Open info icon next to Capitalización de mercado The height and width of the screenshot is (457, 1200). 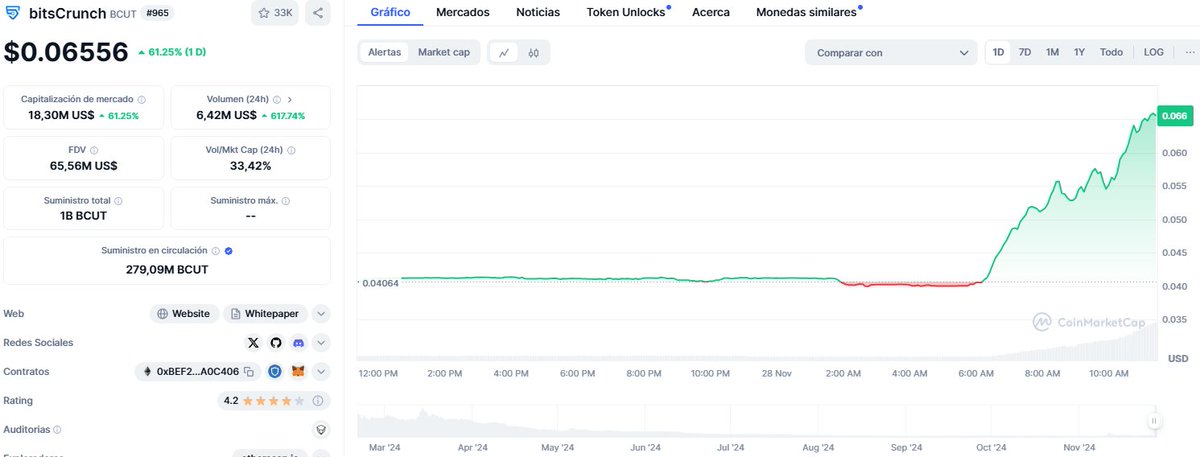(141, 100)
